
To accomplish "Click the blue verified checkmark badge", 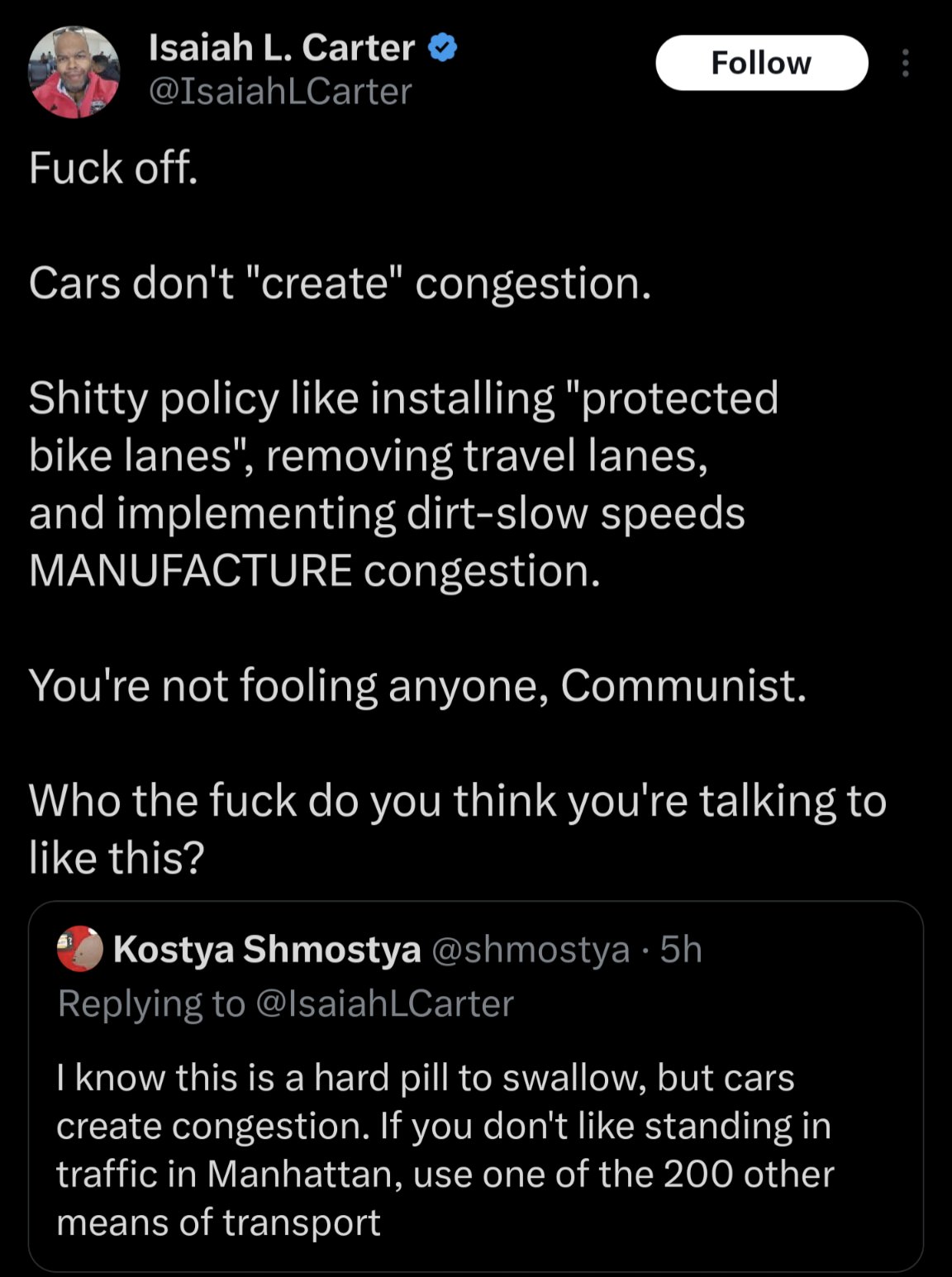I will (x=443, y=48).
